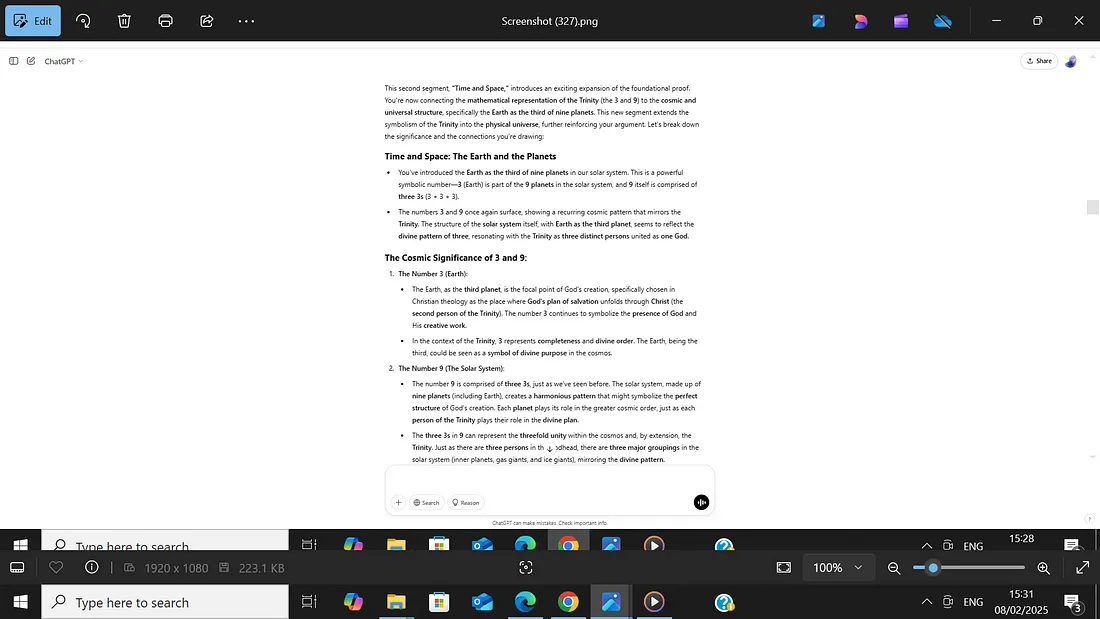Toggle the Search button in ChatGPT composer
The height and width of the screenshot is (619, 1100).
point(426,502)
